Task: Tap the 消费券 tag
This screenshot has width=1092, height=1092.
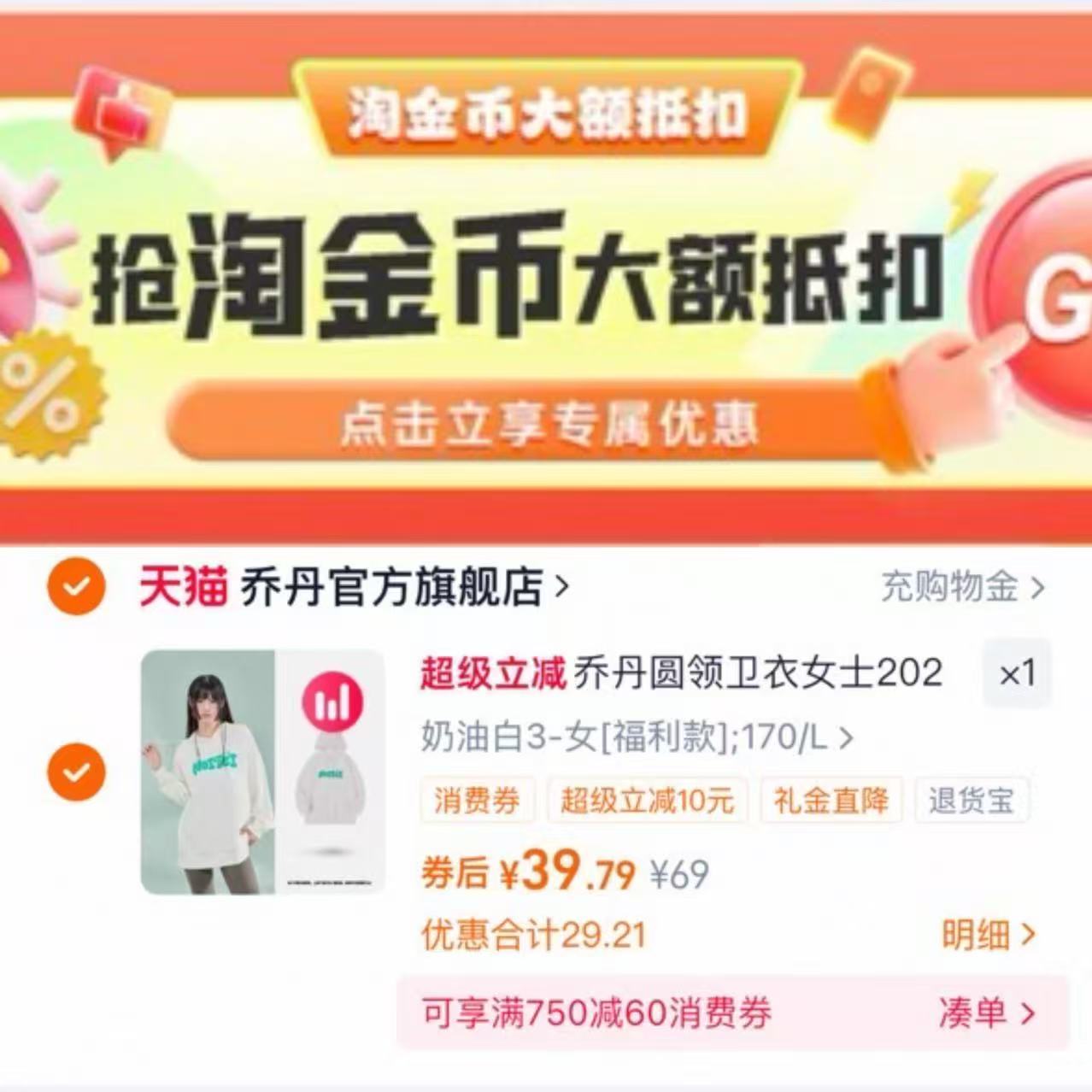Action: click(x=477, y=801)
